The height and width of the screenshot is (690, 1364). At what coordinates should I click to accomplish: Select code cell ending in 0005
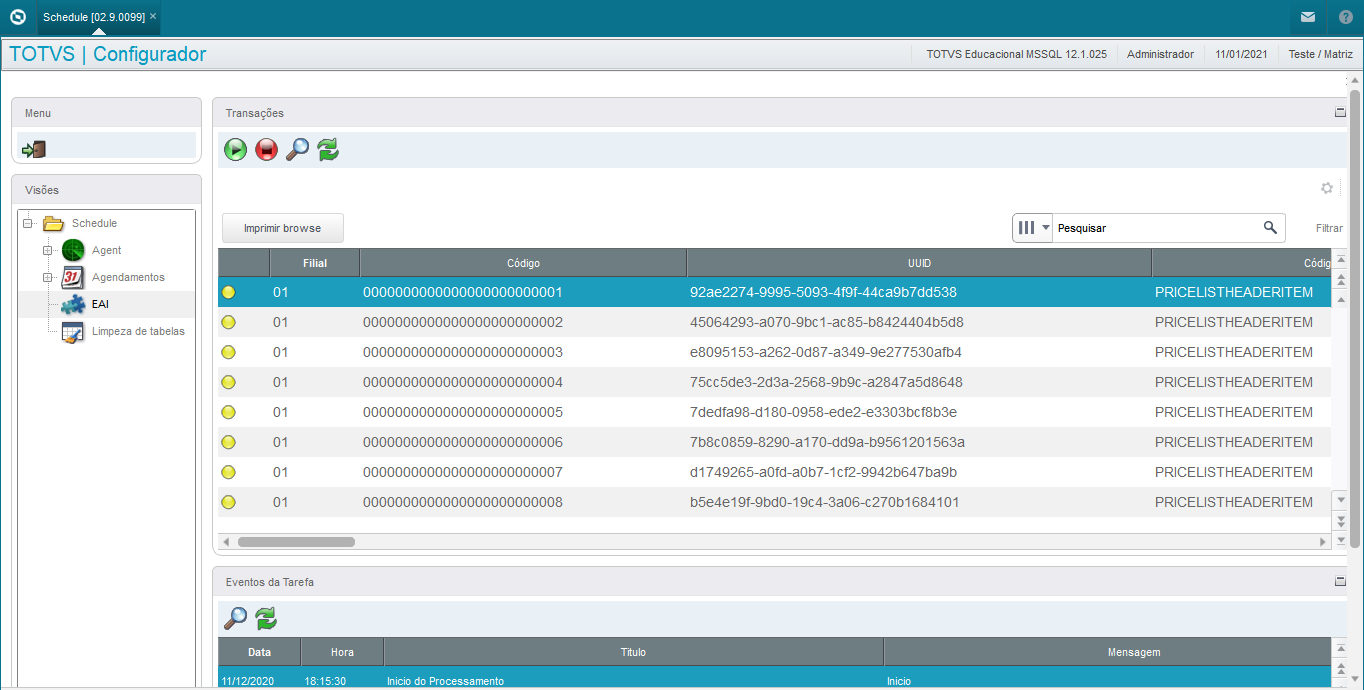pos(463,412)
